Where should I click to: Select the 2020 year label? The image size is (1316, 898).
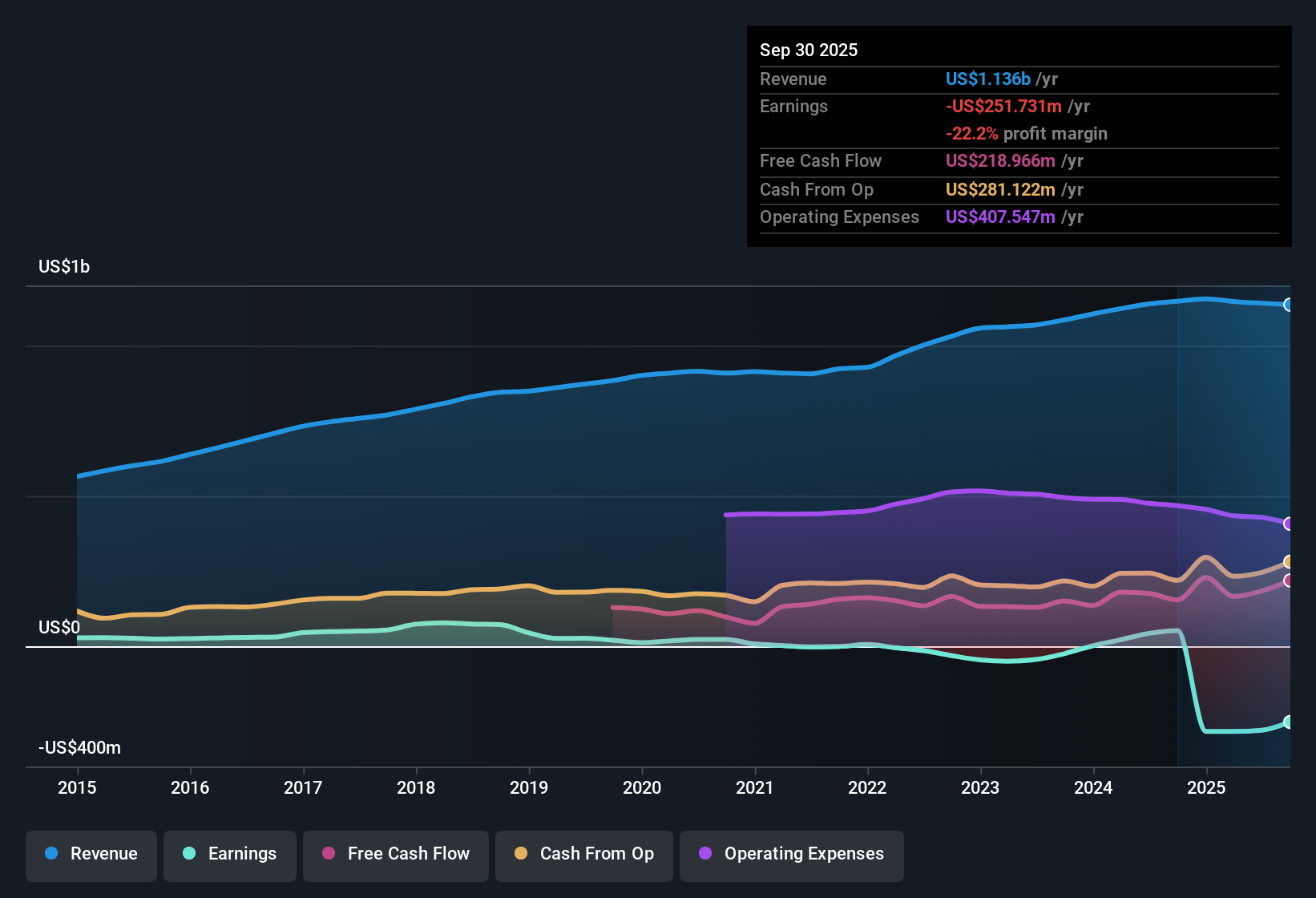(x=641, y=788)
